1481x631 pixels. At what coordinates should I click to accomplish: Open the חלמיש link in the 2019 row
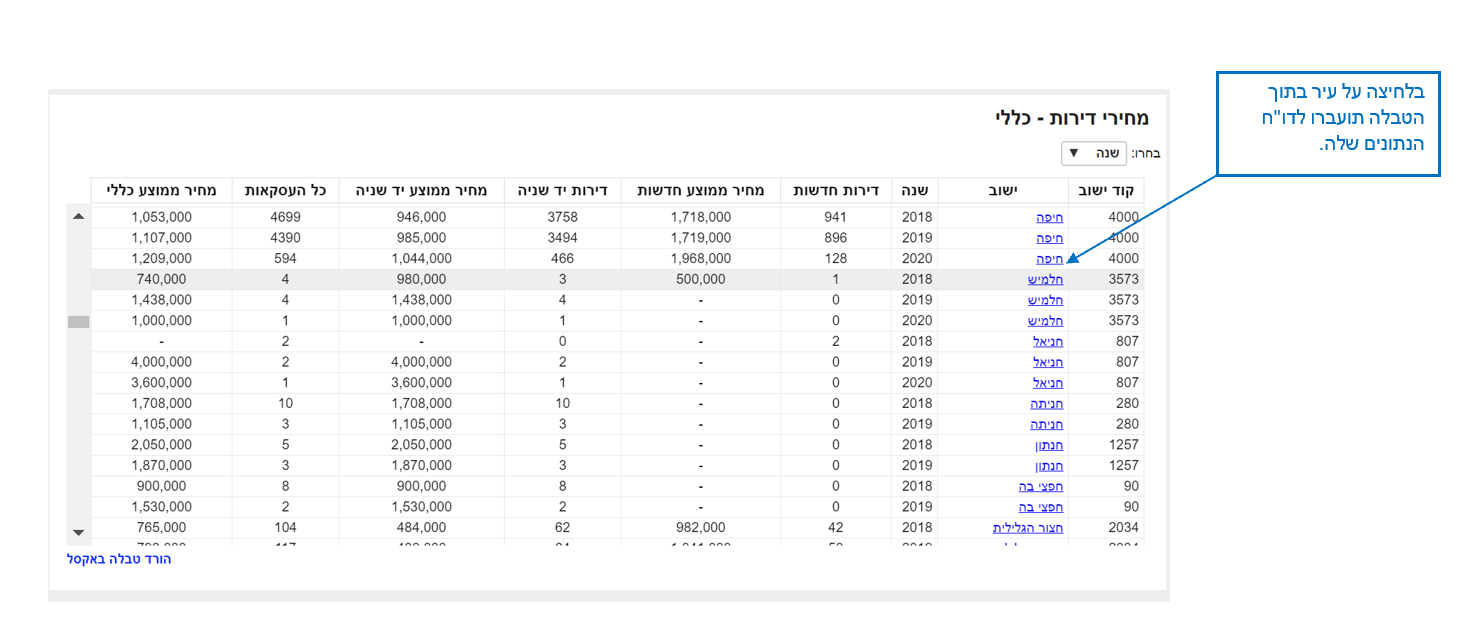1045,300
